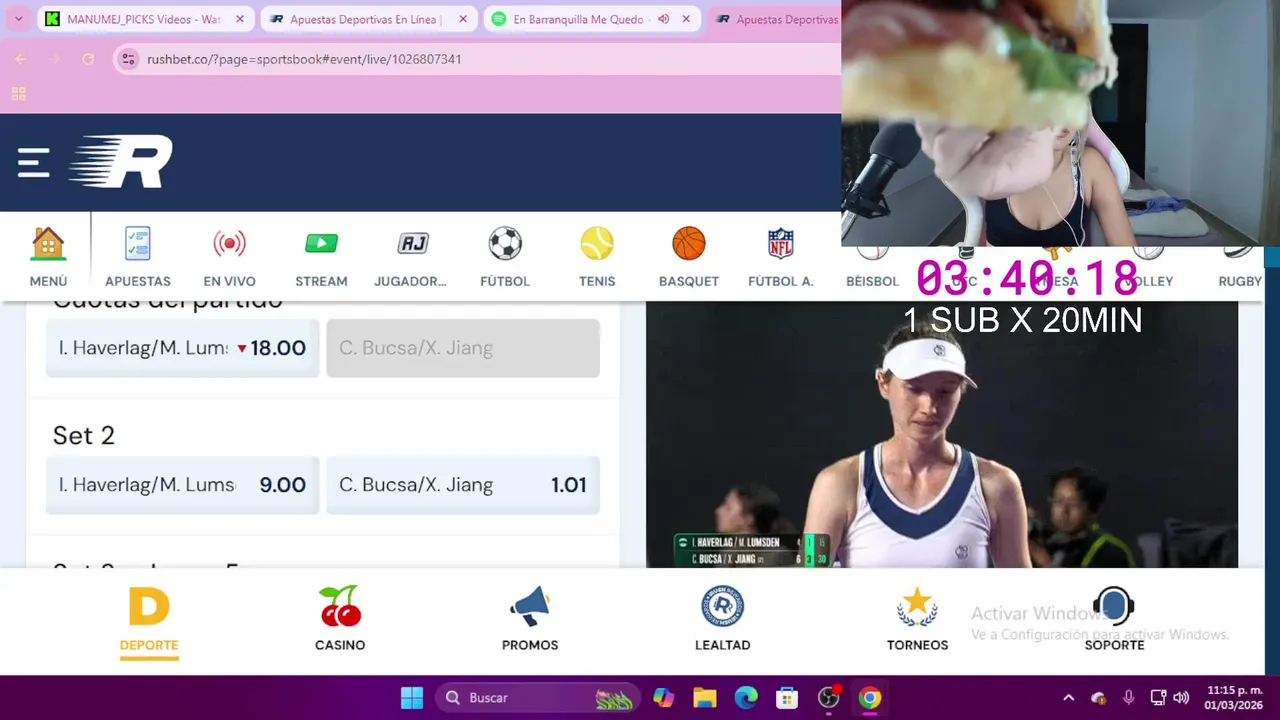Reload the page

click(x=88, y=59)
